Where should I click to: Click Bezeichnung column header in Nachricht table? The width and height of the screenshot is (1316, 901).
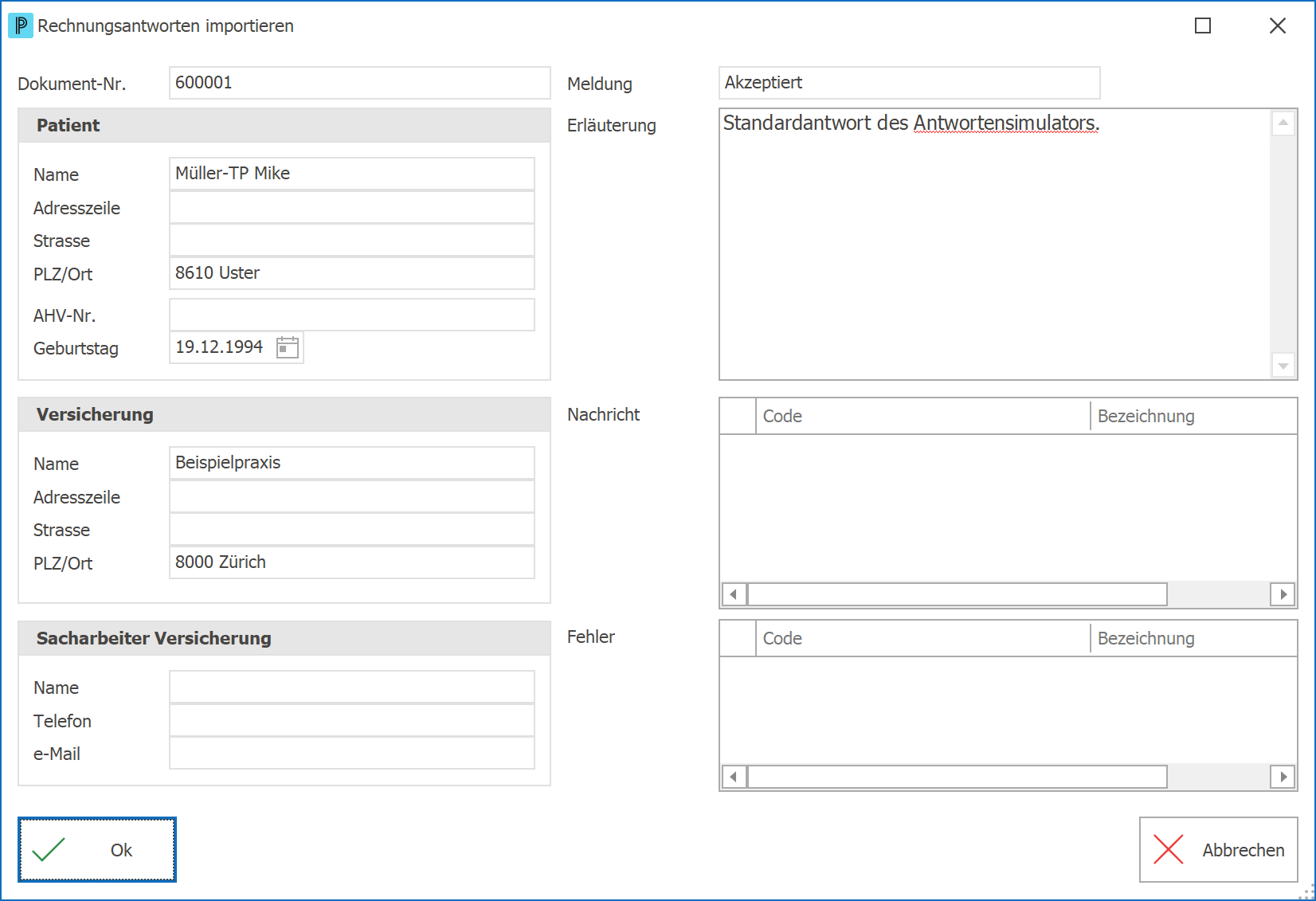[x=1193, y=416]
